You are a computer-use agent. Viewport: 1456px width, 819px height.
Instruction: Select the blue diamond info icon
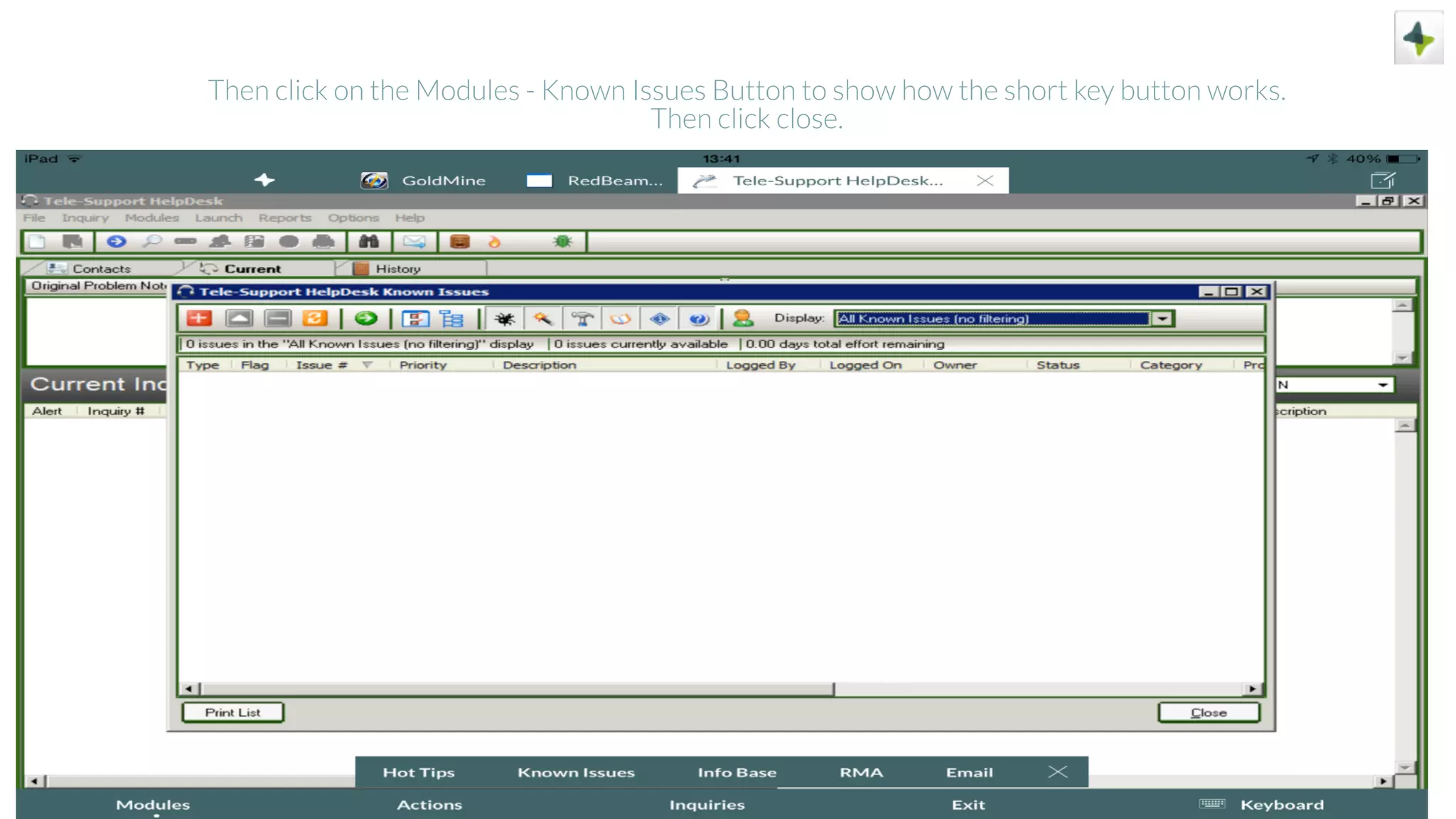[x=660, y=318]
